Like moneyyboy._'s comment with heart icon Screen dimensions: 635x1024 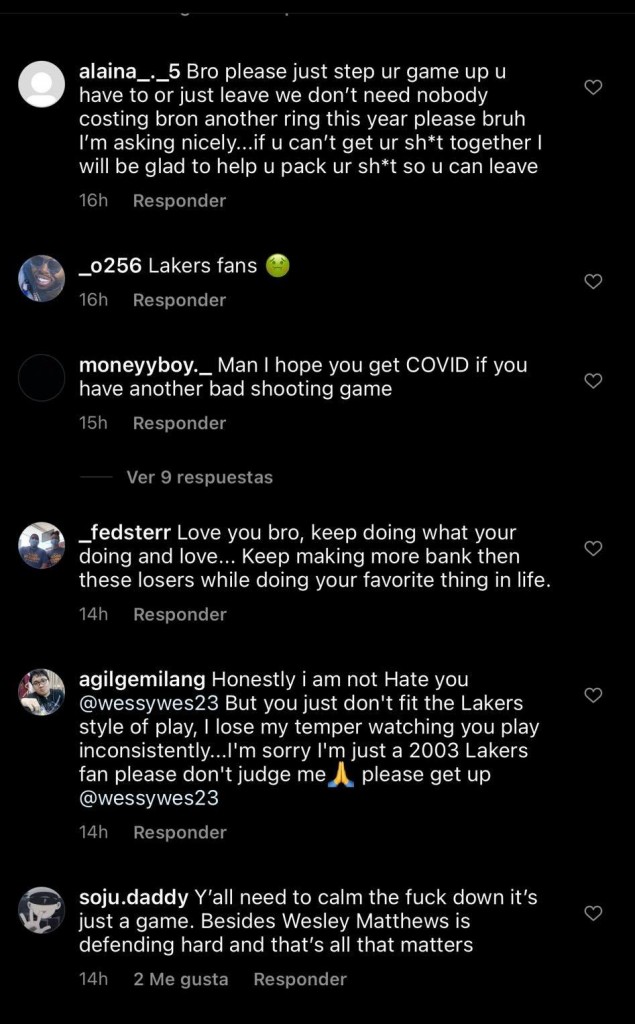pyautogui.click(x=593, y=381)
